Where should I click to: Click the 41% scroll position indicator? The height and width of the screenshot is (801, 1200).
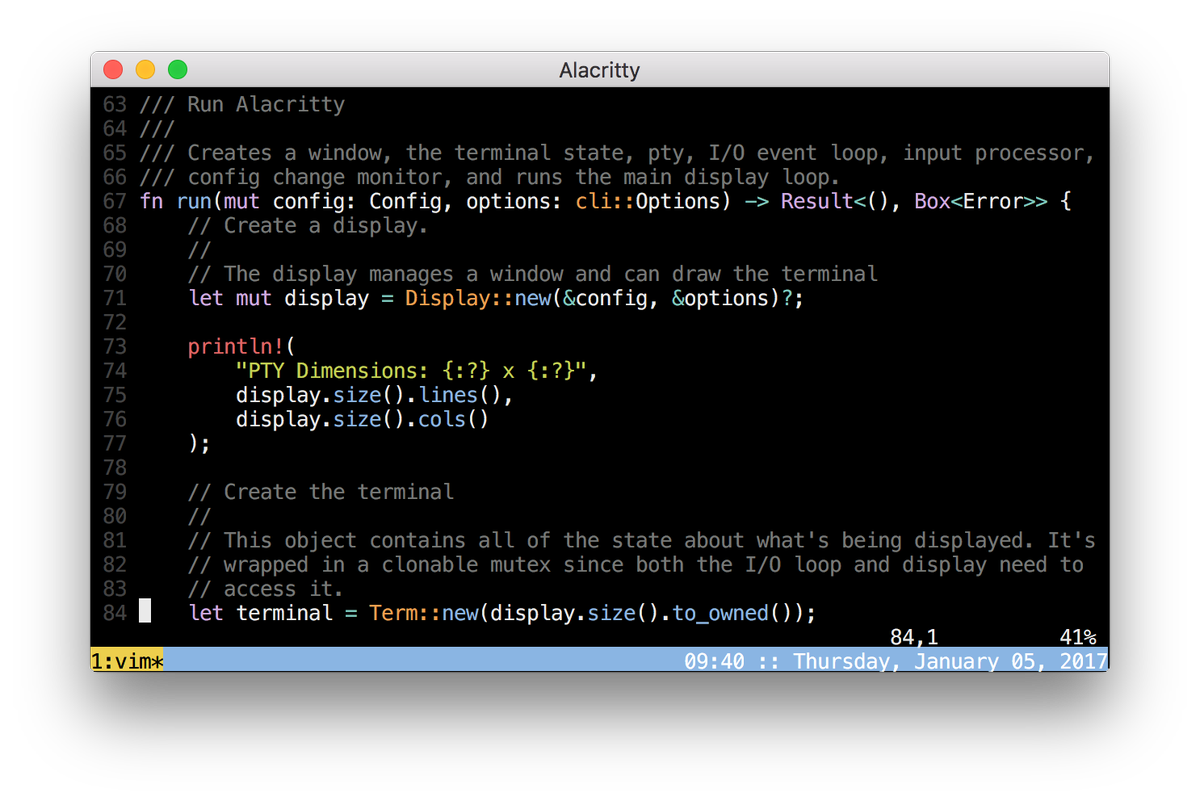click(x=1078, y=637)
